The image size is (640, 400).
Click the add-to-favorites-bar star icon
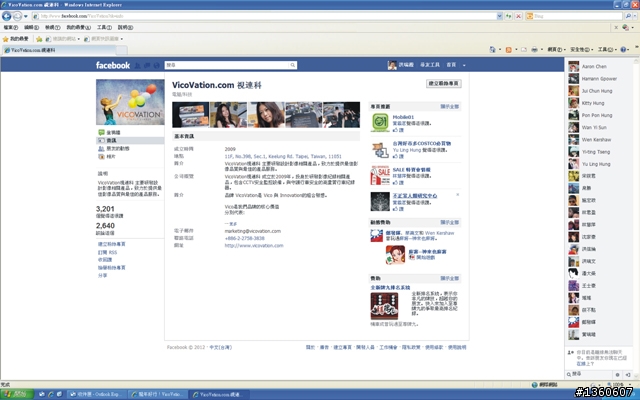39,39
